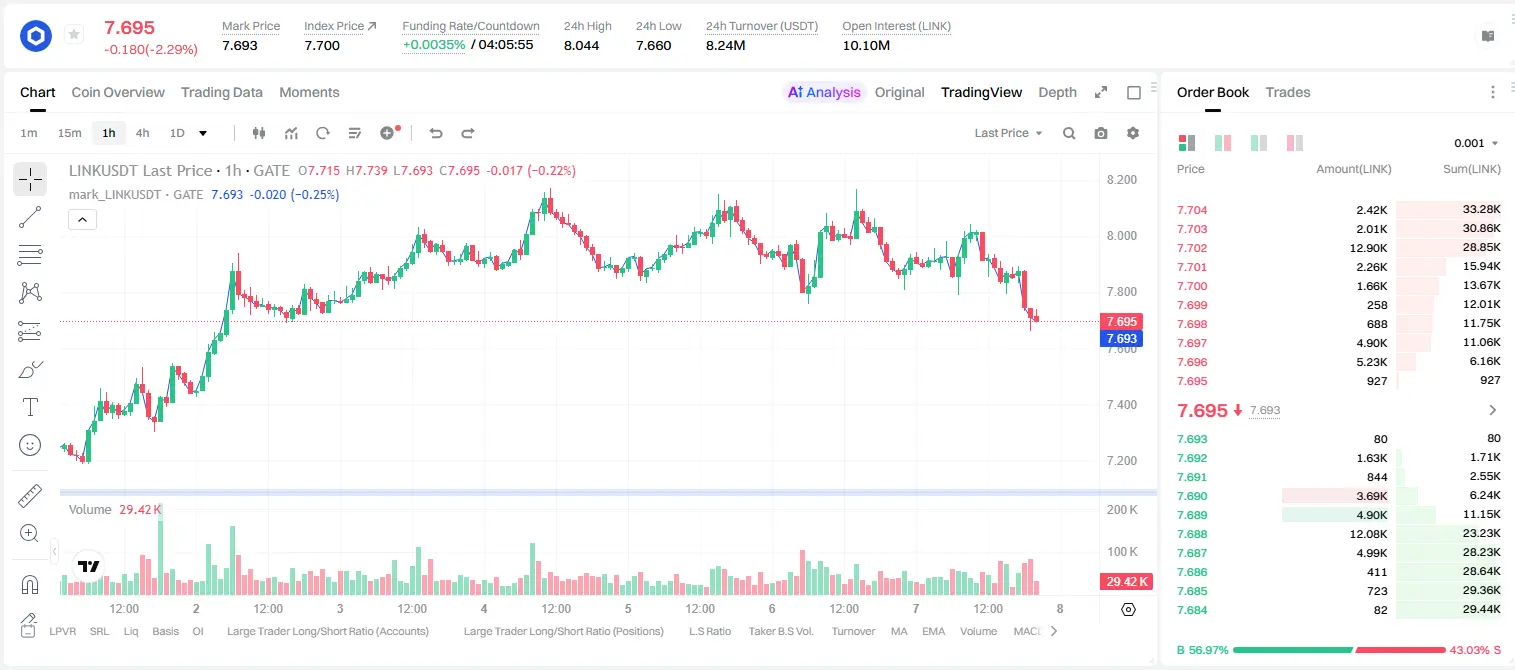Open the Coin Overview tab
Screen dimensions: 1515x670
click(x=118, y=92)
